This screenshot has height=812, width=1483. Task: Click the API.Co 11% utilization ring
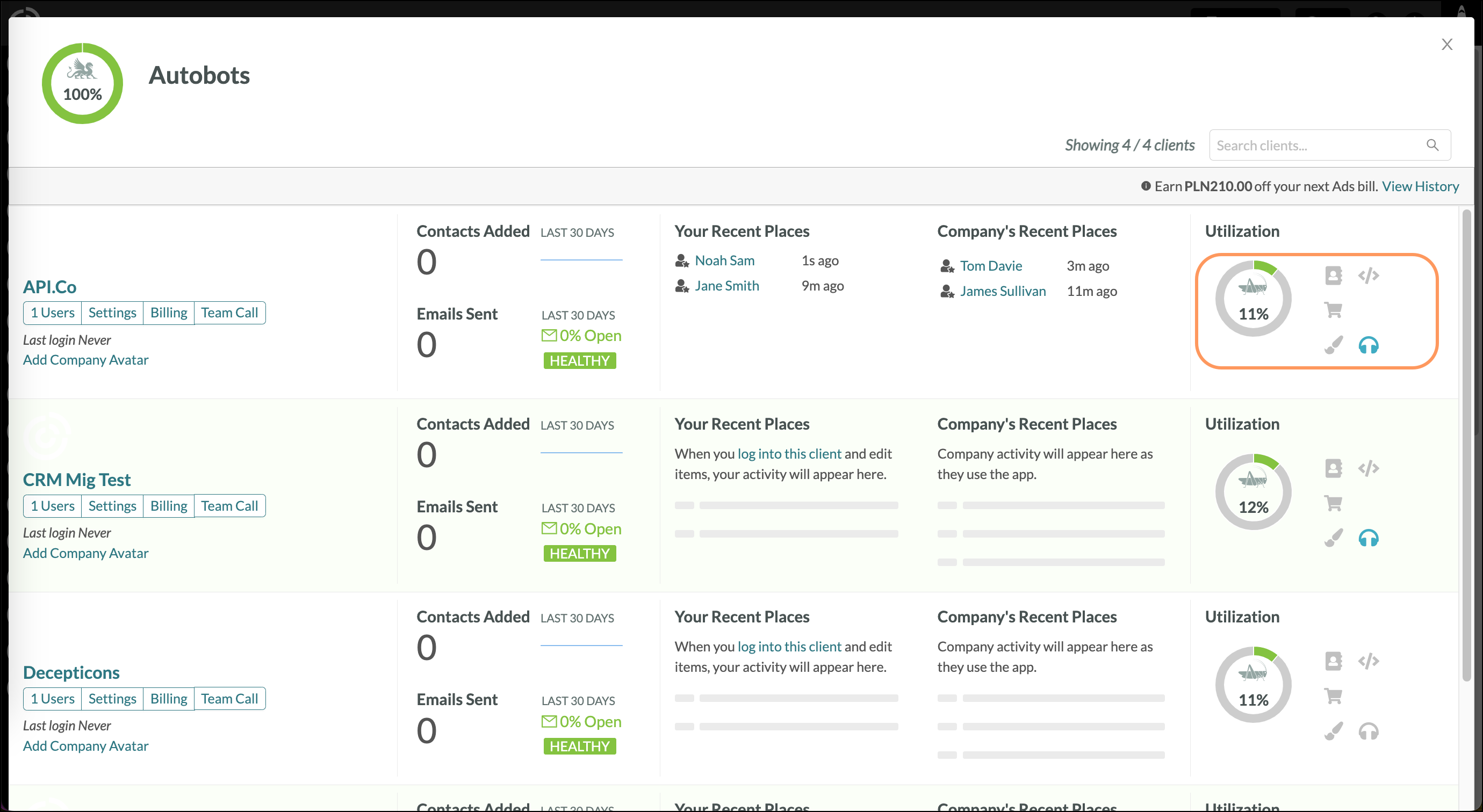pos(1253,299)
